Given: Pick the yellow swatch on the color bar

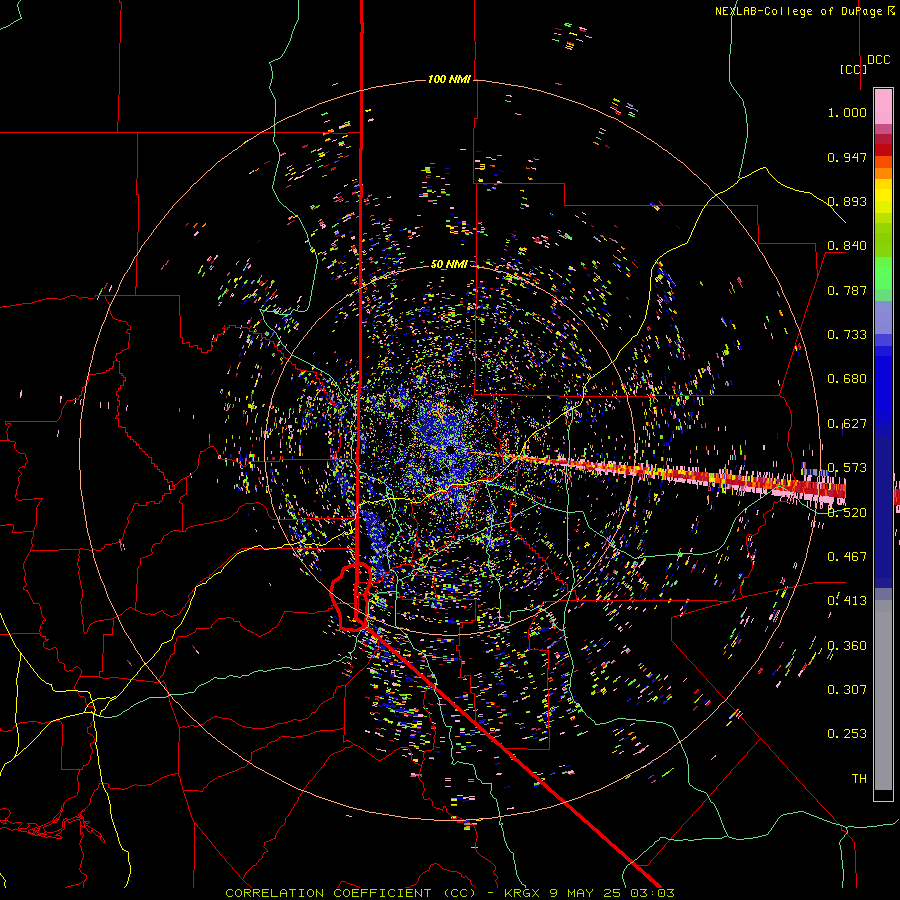Looking at the screenshot, I should click(883, 196).
